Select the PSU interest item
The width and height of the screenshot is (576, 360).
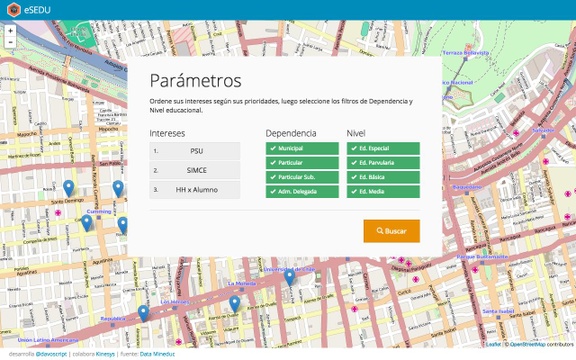[x=195, y=151]
